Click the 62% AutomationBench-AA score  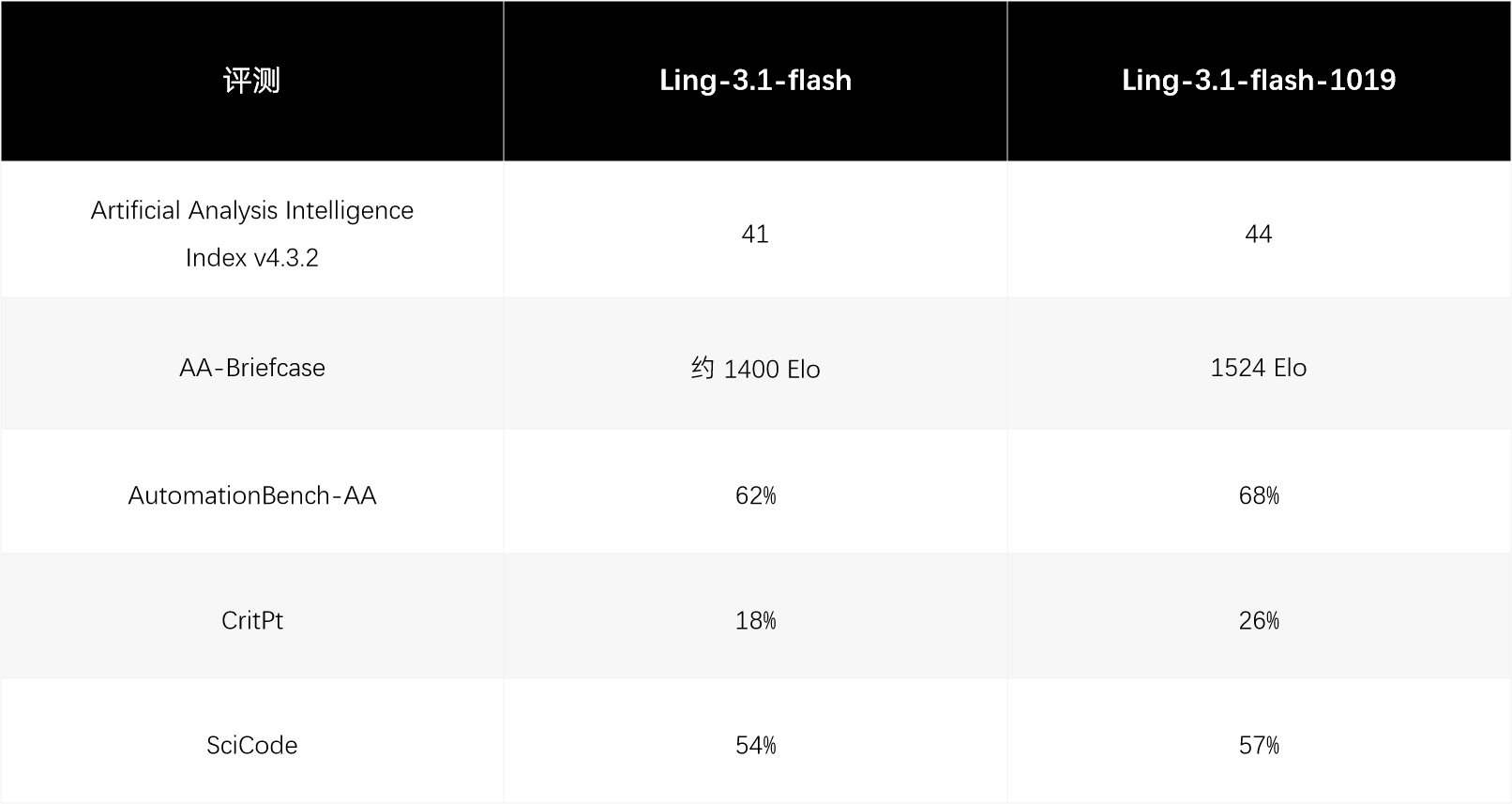point(755,495)
